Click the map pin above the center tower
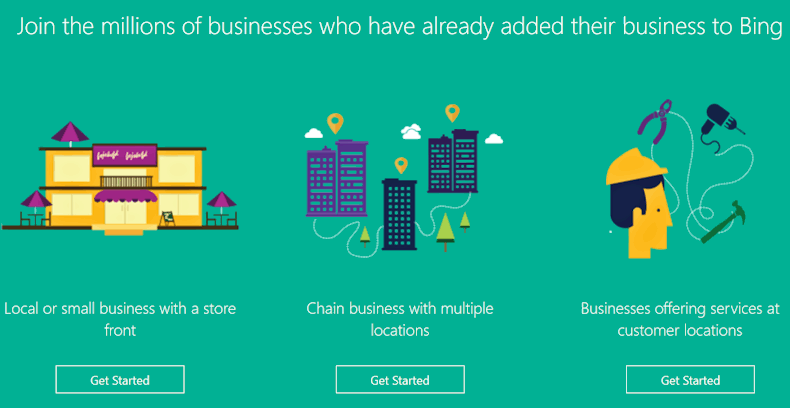790x408 pixels. tap(401, 165)
